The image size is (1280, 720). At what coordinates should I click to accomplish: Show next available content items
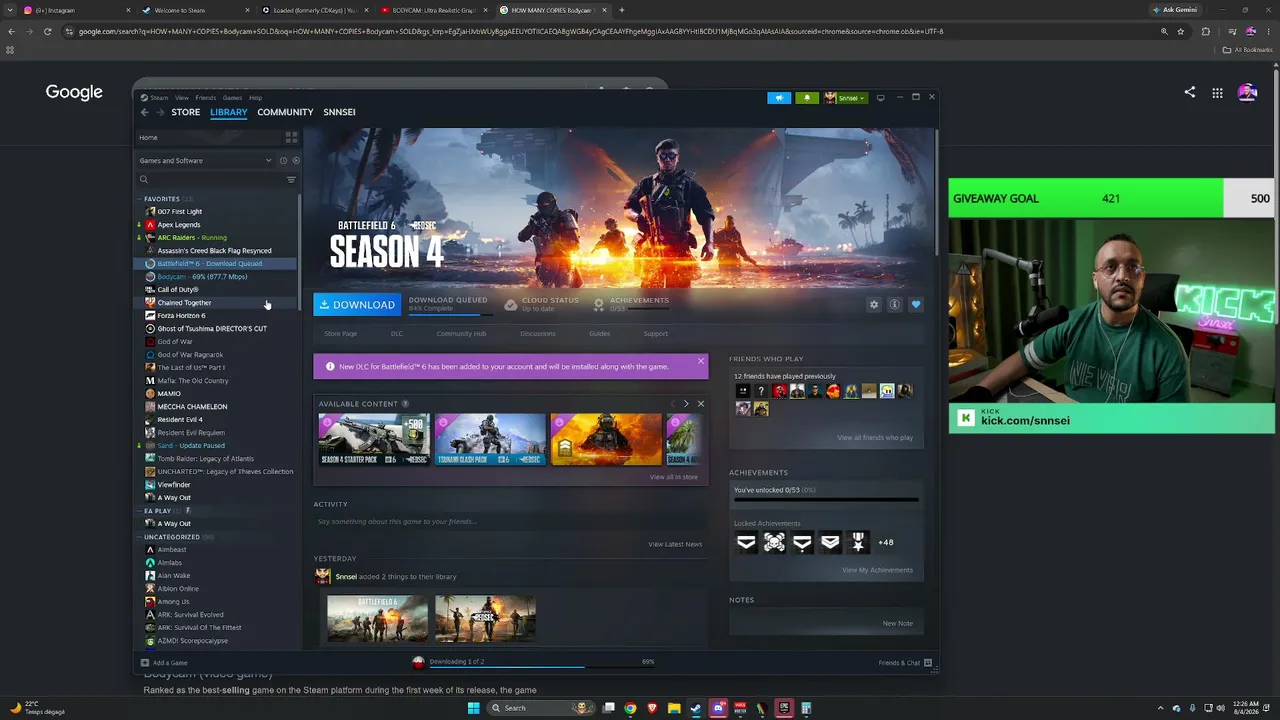(686, 404)
